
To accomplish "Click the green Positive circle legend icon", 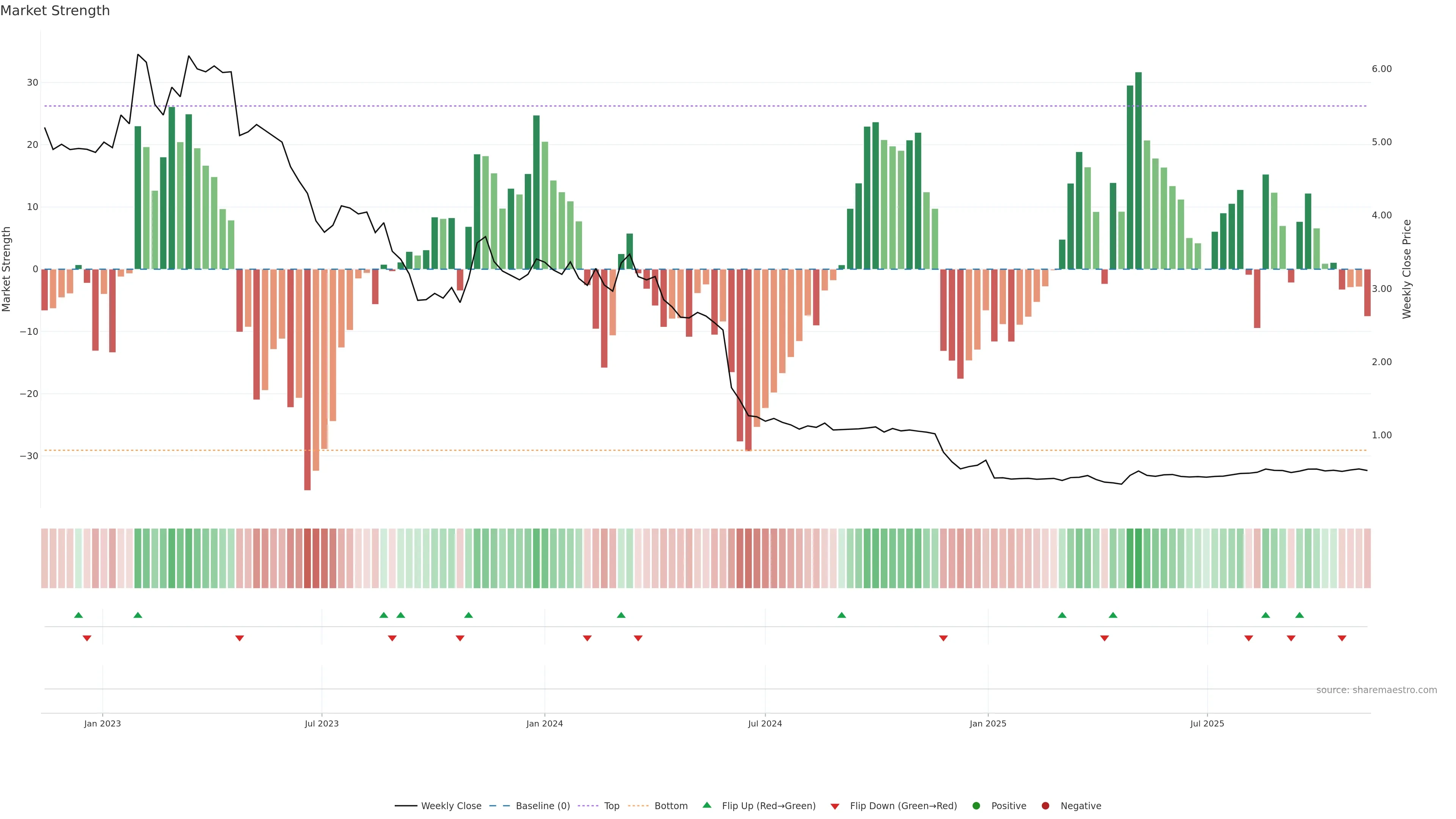I will point(976,806).
